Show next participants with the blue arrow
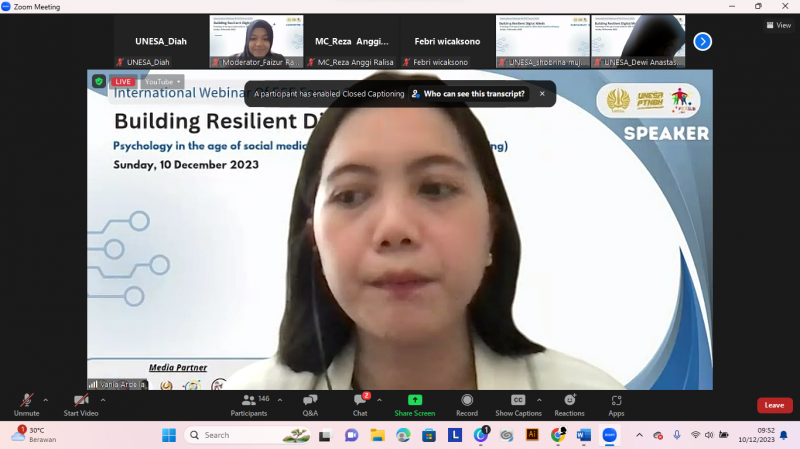This screenshot has height=449, width=800. point(703,41)
